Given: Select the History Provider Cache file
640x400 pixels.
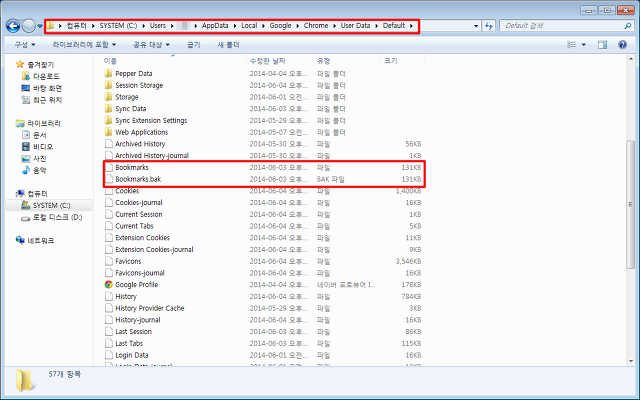Looking at the screenshot, I should click(x=150, y=308).
